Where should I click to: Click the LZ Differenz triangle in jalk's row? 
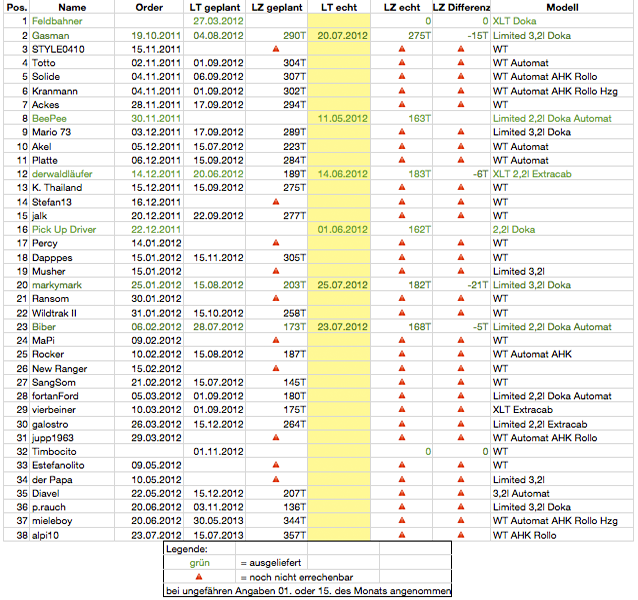point(461,215)
